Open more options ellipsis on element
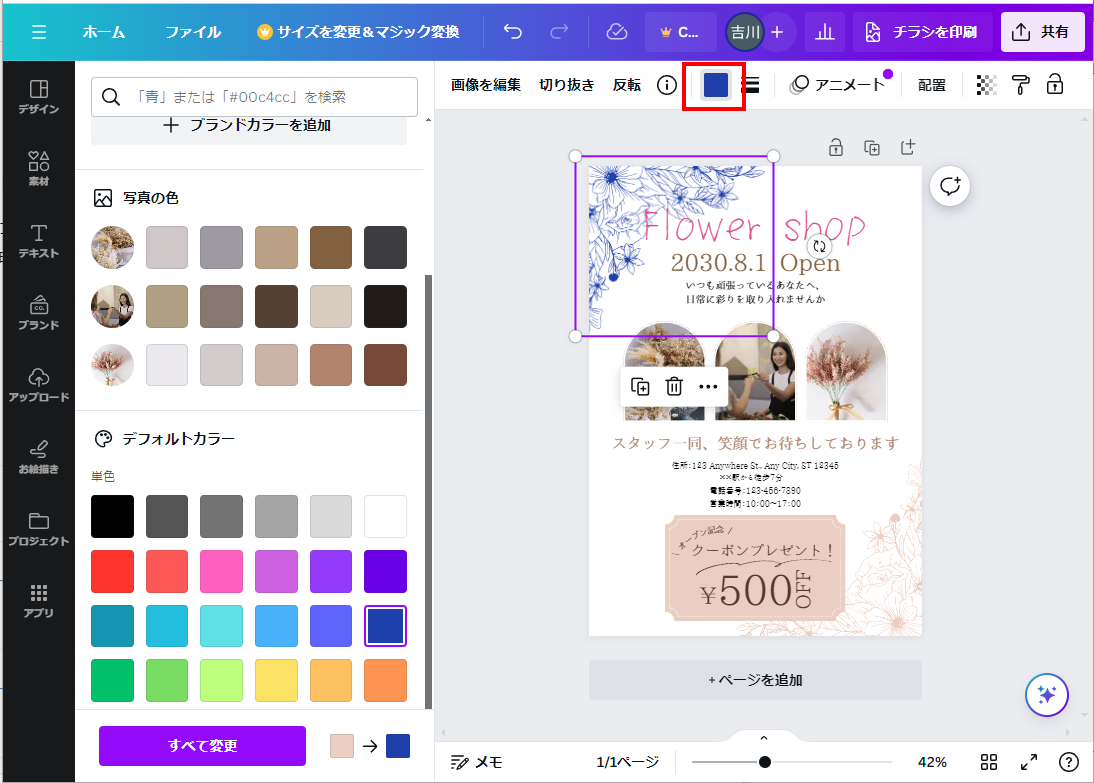Image resolution: width=1094 pixels, height=783 pixels. [x=708, y=387]
